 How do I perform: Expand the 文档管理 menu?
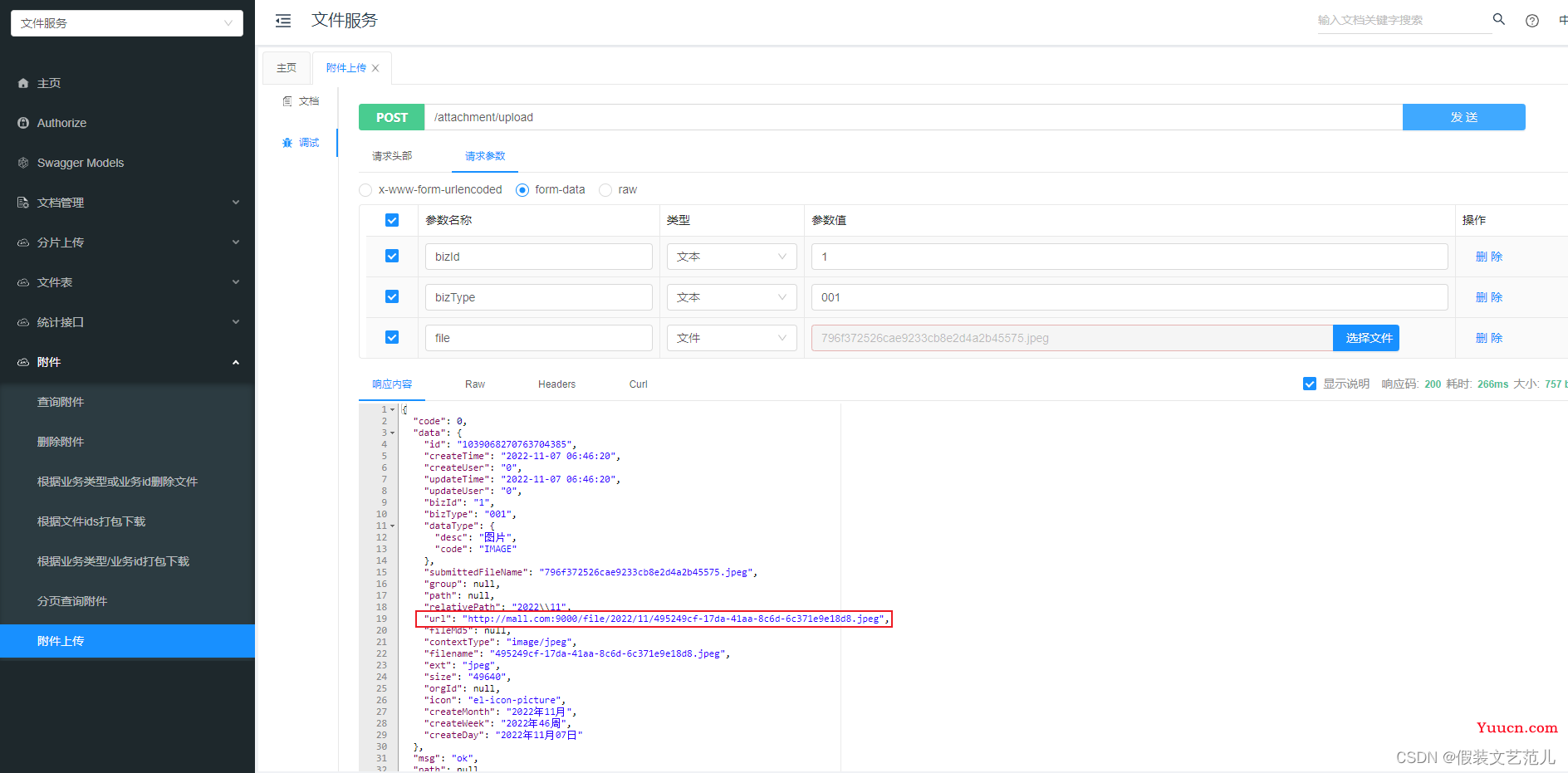(236, 203)
